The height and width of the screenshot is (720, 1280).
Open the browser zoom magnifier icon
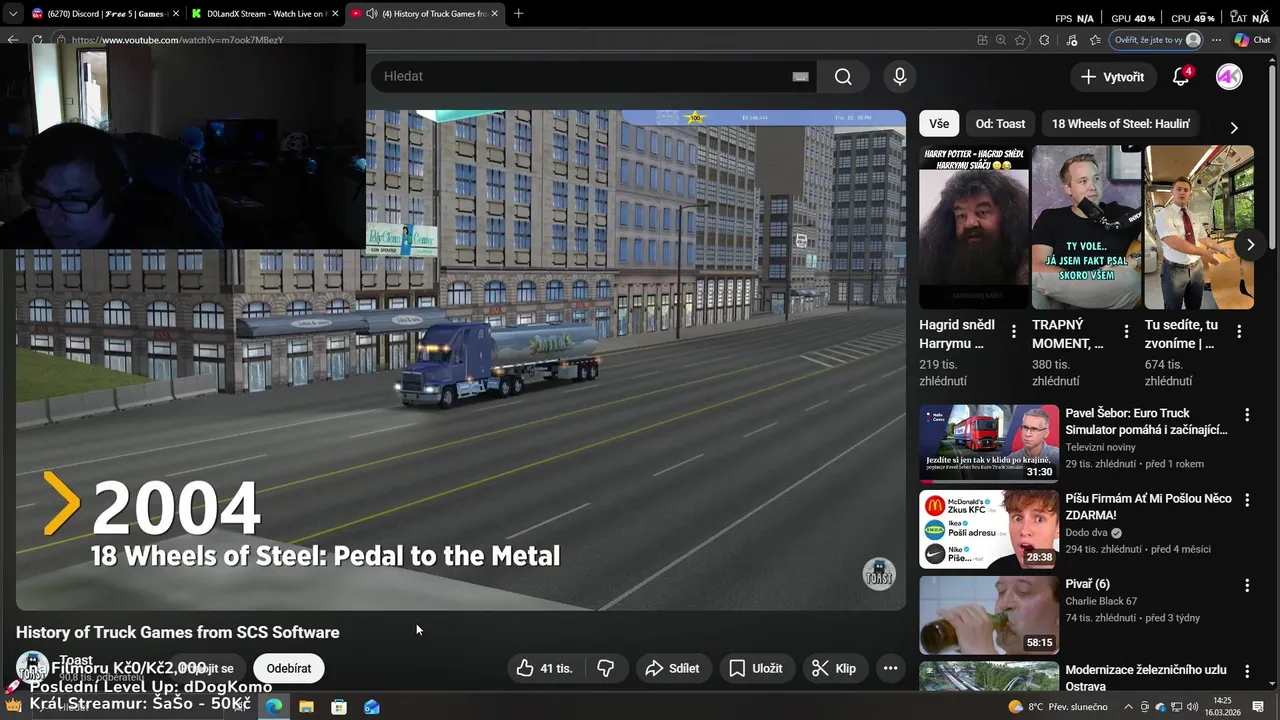(x=1001, y=40)
